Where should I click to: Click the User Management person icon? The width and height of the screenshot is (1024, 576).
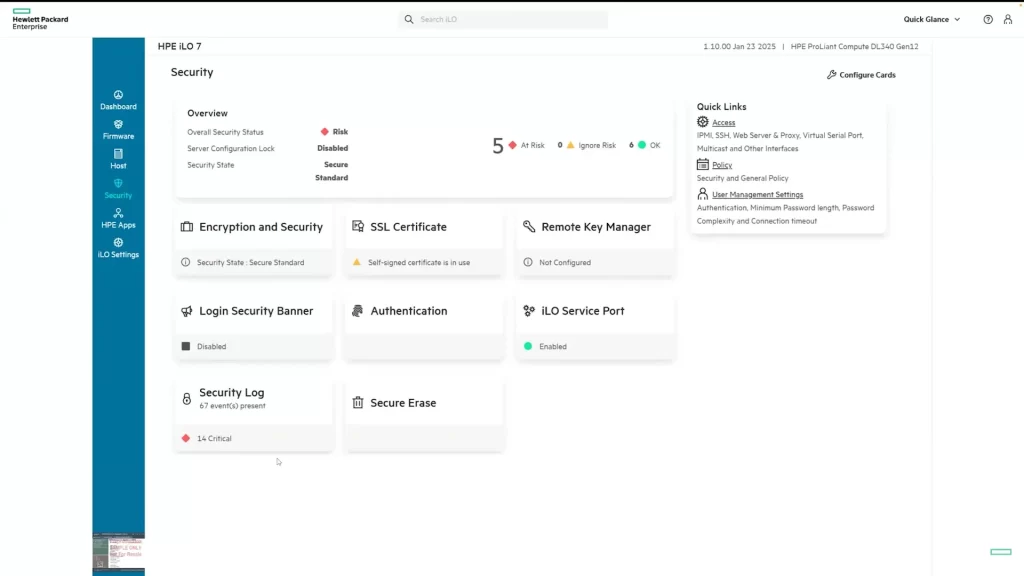coord(703,194)
